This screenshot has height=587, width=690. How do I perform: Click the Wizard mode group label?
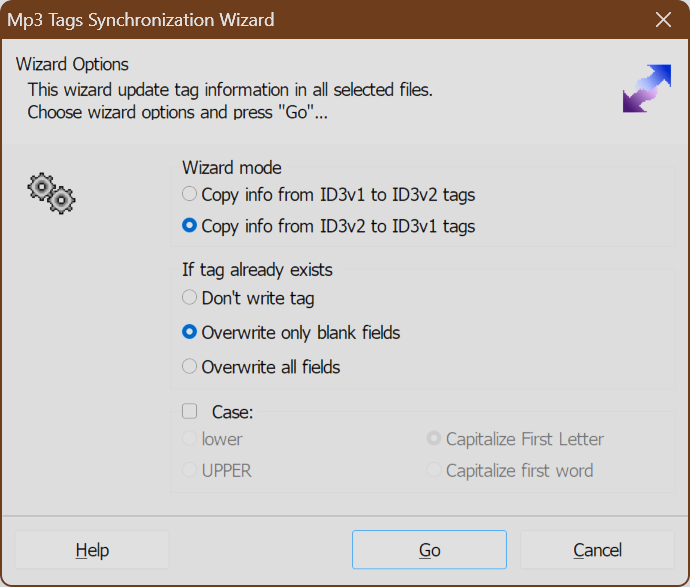(231, 168)
